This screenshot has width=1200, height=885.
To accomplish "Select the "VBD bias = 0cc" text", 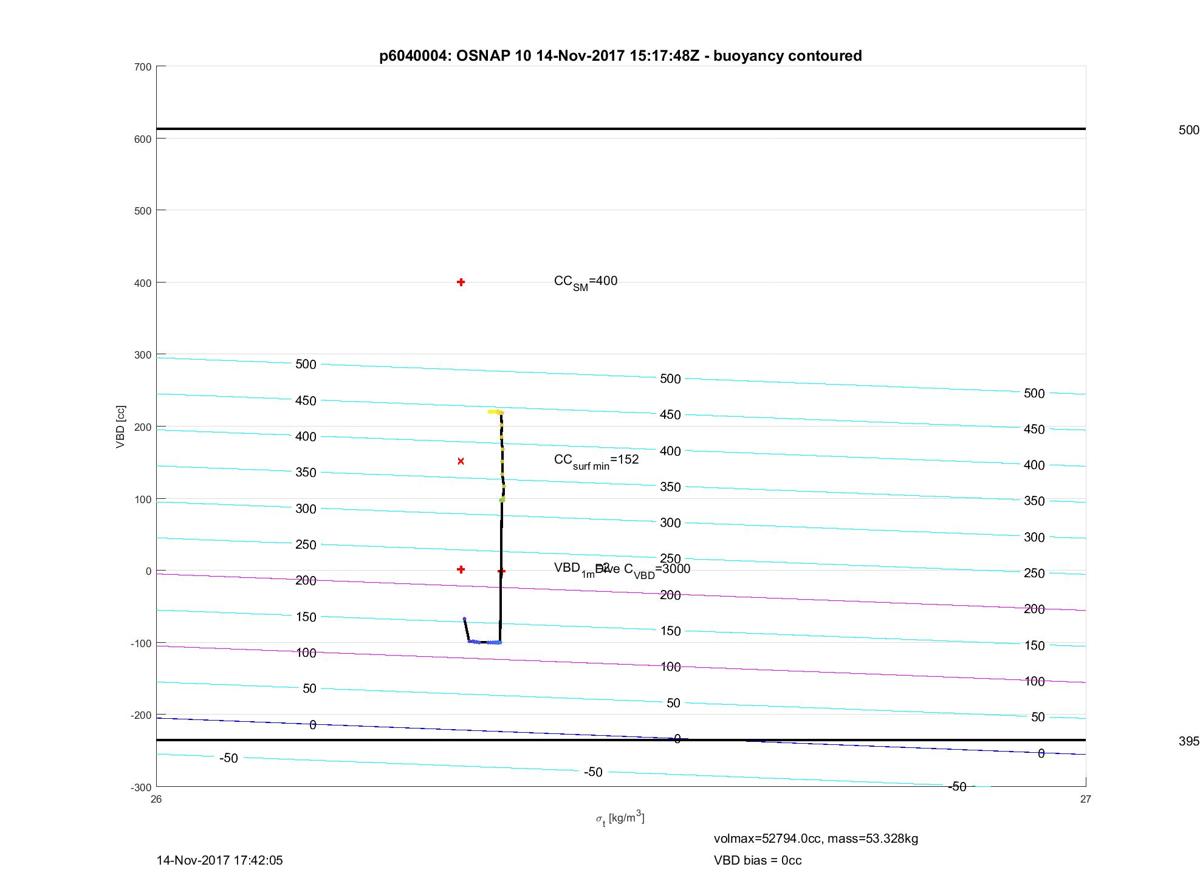I will point(757,860).
